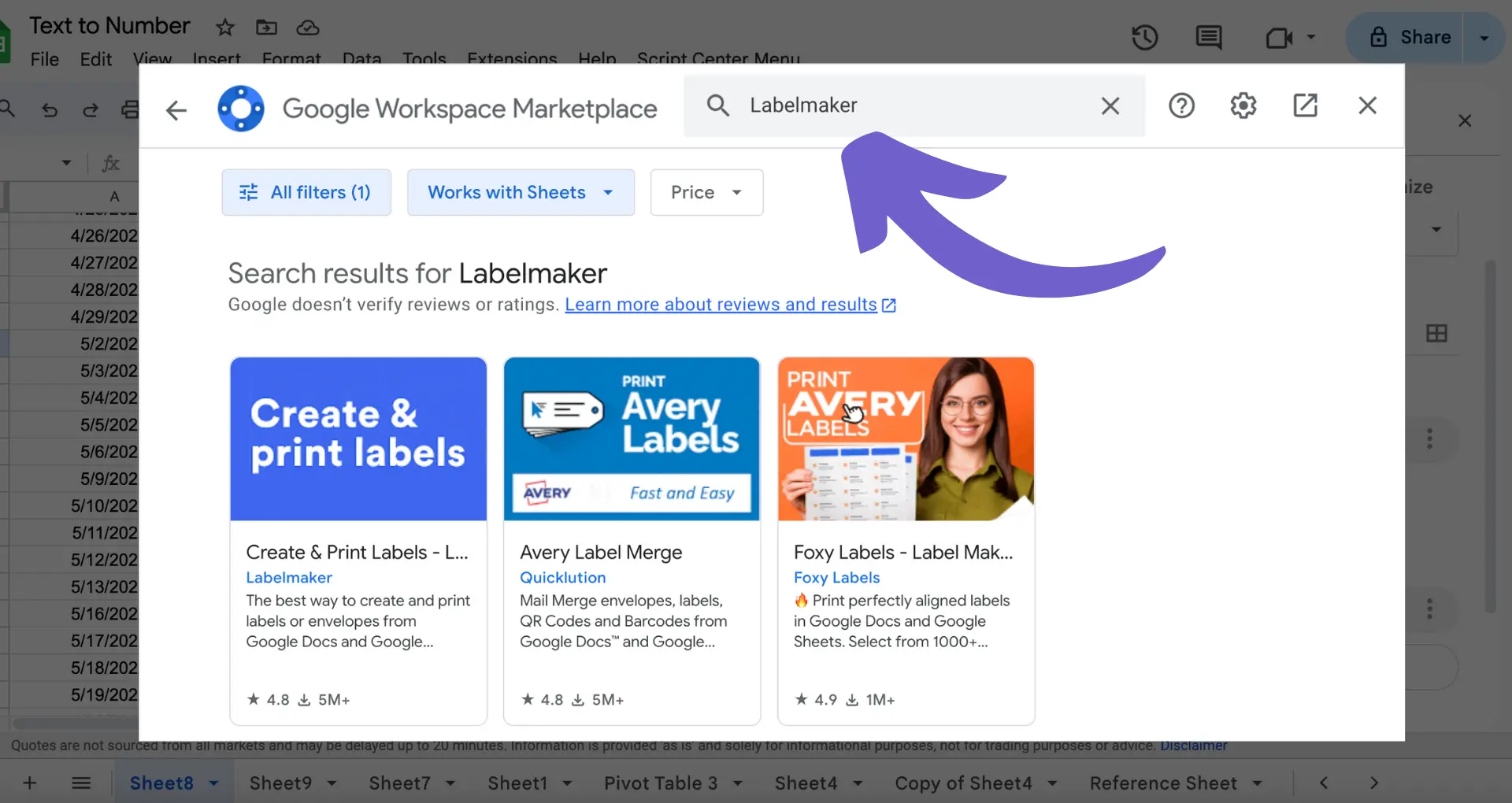Screen dimensions: 1512x803
Task: Open the Edit menu
Action: click(x=96, y=59)
